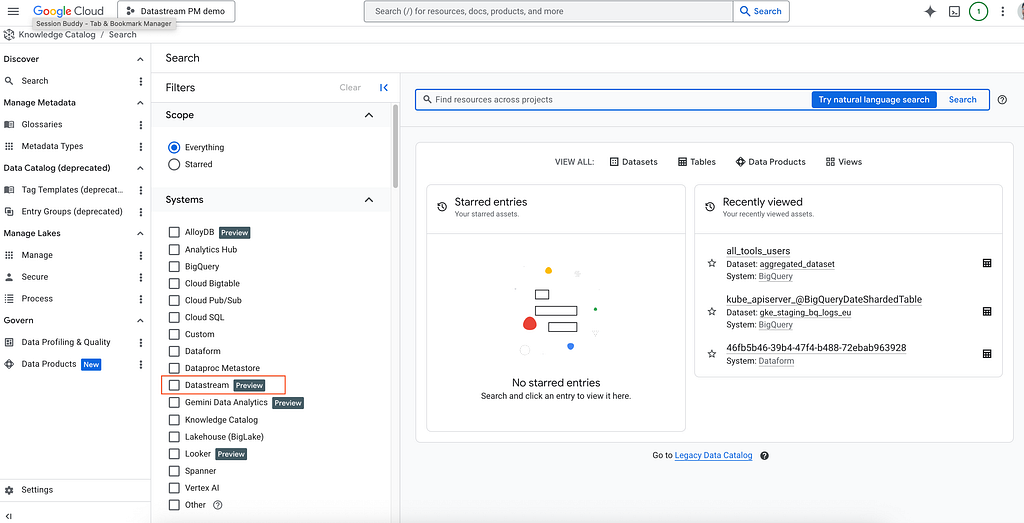Open Data Profiling & Quality page
The width and height of the screenshot is (1024, 523).
65,342
